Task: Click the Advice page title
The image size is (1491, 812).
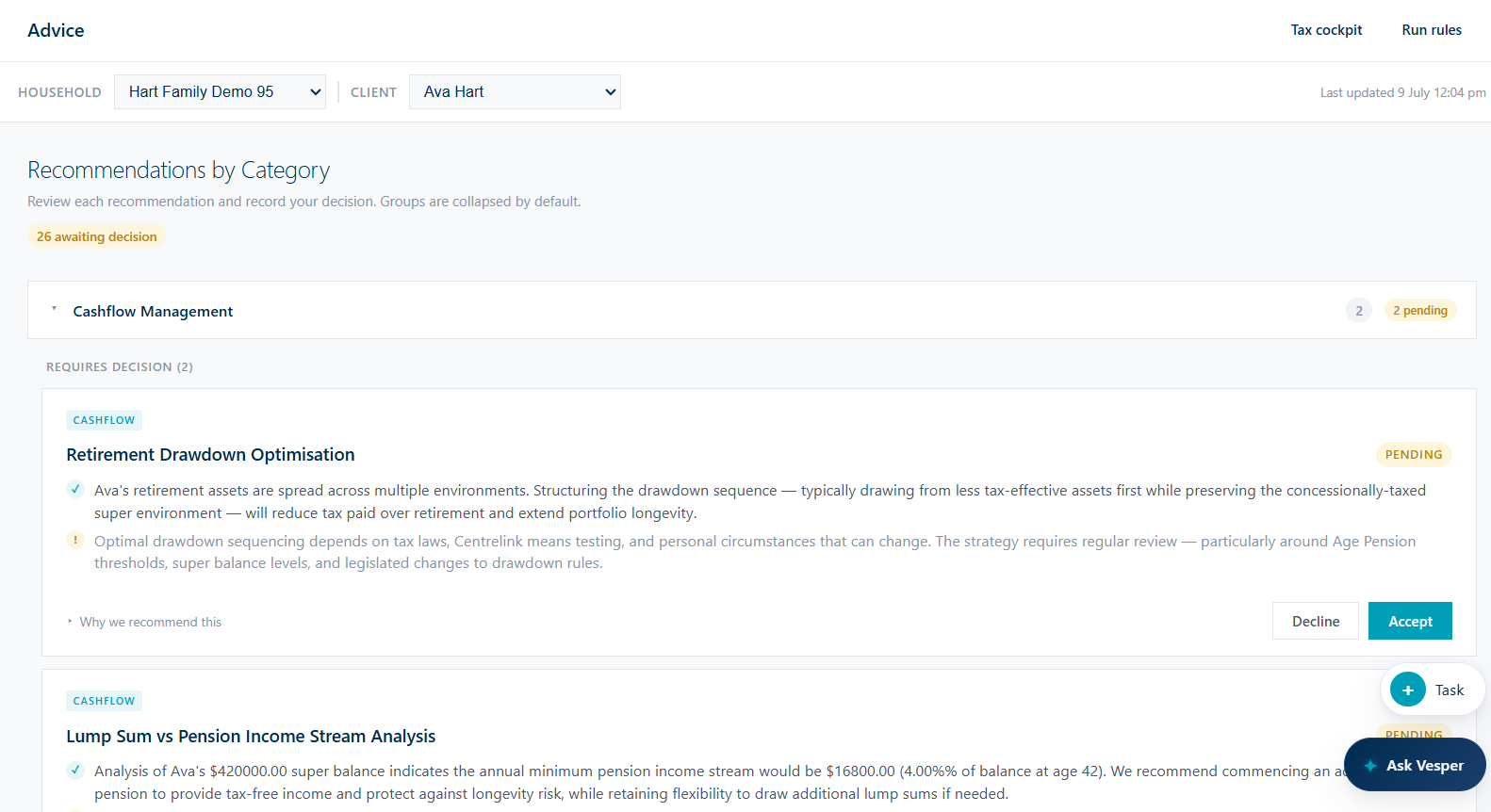Action: pyautogui.click(x=56, y=30)
